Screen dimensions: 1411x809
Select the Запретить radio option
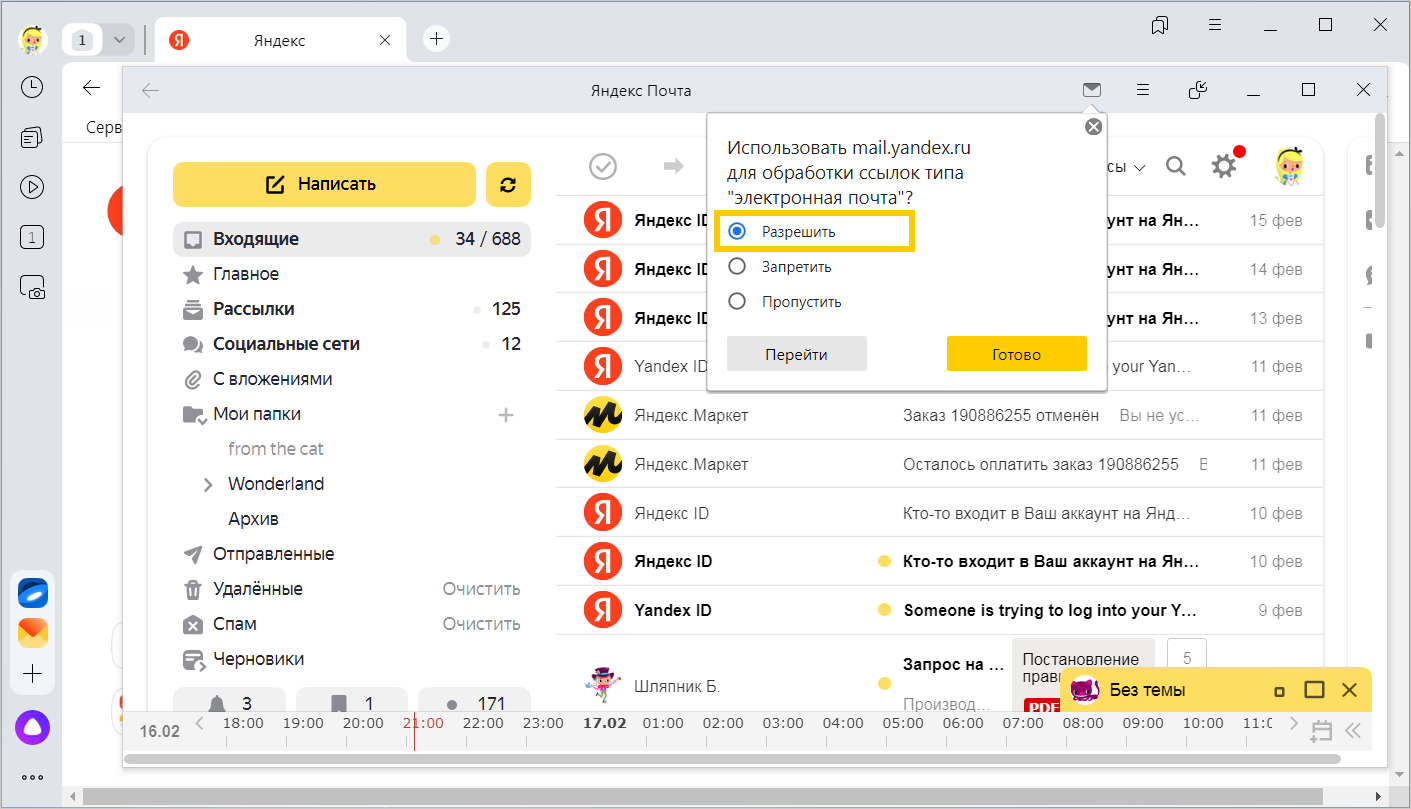pos(737,266)
